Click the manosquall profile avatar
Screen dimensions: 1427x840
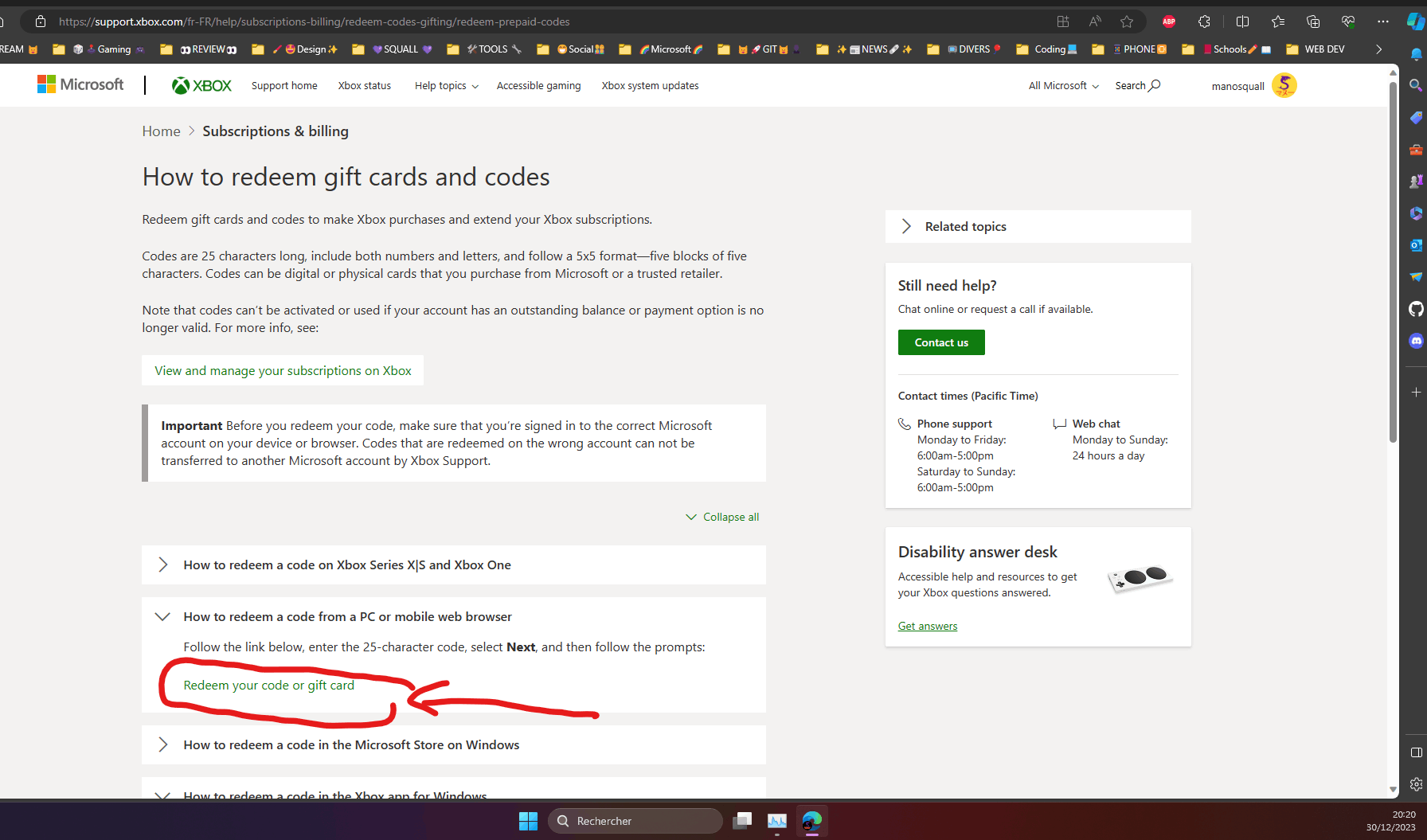coord(1284,85)
